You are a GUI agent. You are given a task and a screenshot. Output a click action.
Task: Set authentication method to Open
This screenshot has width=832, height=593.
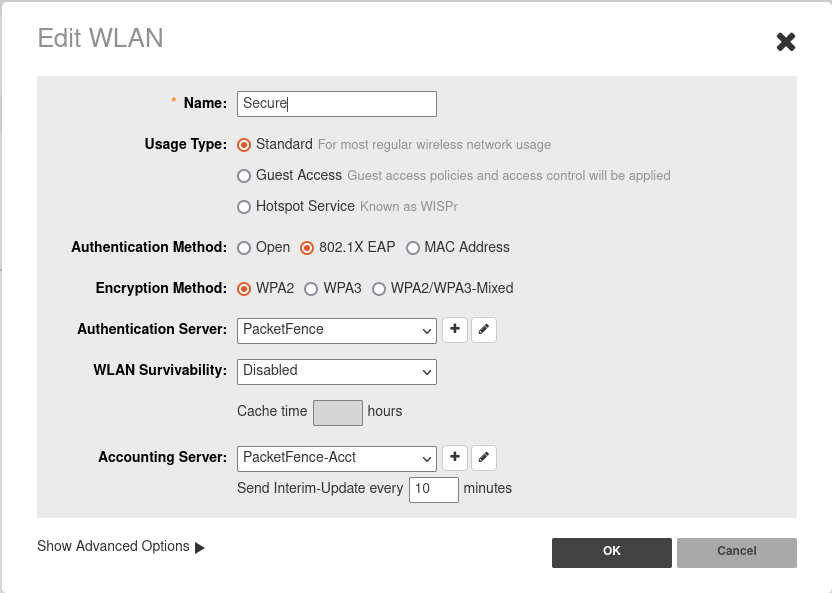pyautogui.click(x=244, y=248)
